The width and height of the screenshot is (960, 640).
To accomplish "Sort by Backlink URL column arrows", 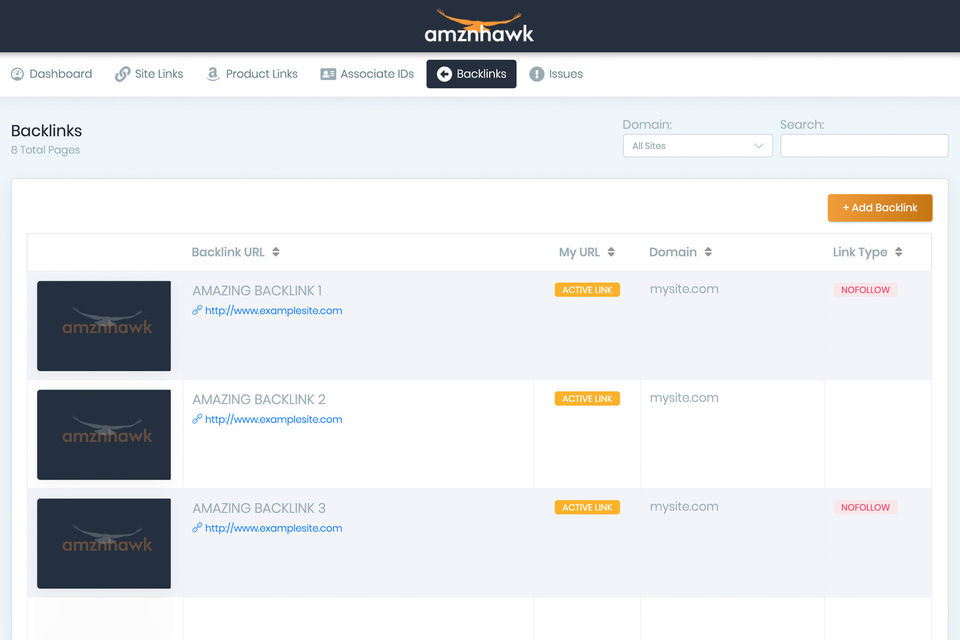I will 276,252.
